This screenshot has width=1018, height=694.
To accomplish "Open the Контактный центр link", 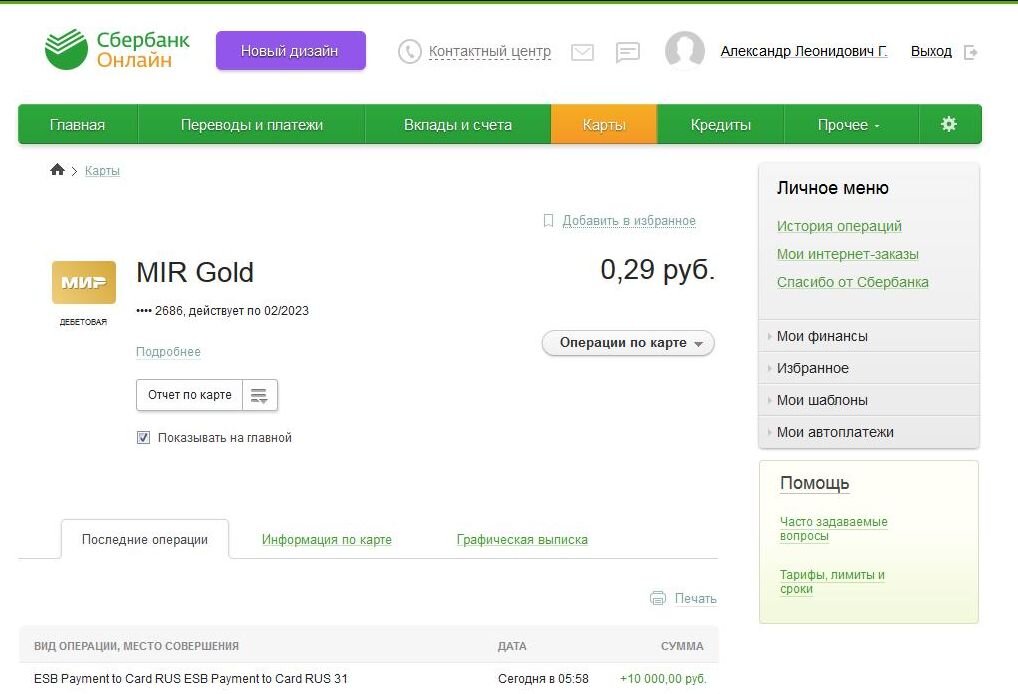I will click(x=490, y=51).
